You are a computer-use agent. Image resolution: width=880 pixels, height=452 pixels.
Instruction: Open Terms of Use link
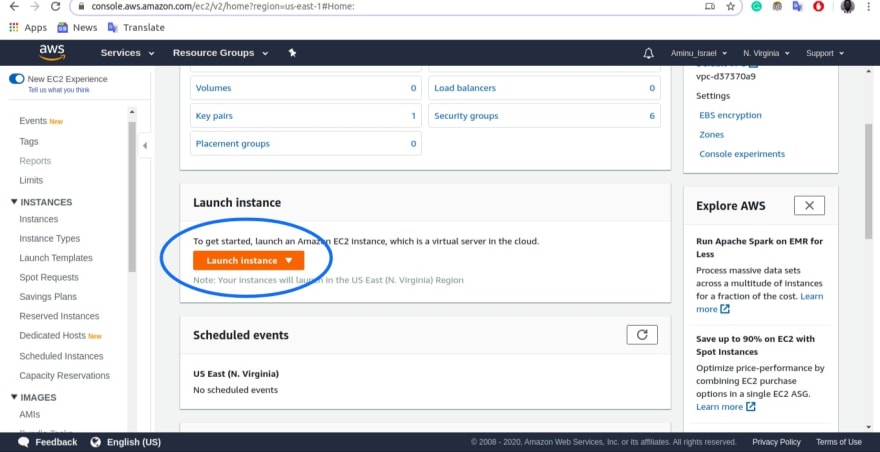(838, 442)
